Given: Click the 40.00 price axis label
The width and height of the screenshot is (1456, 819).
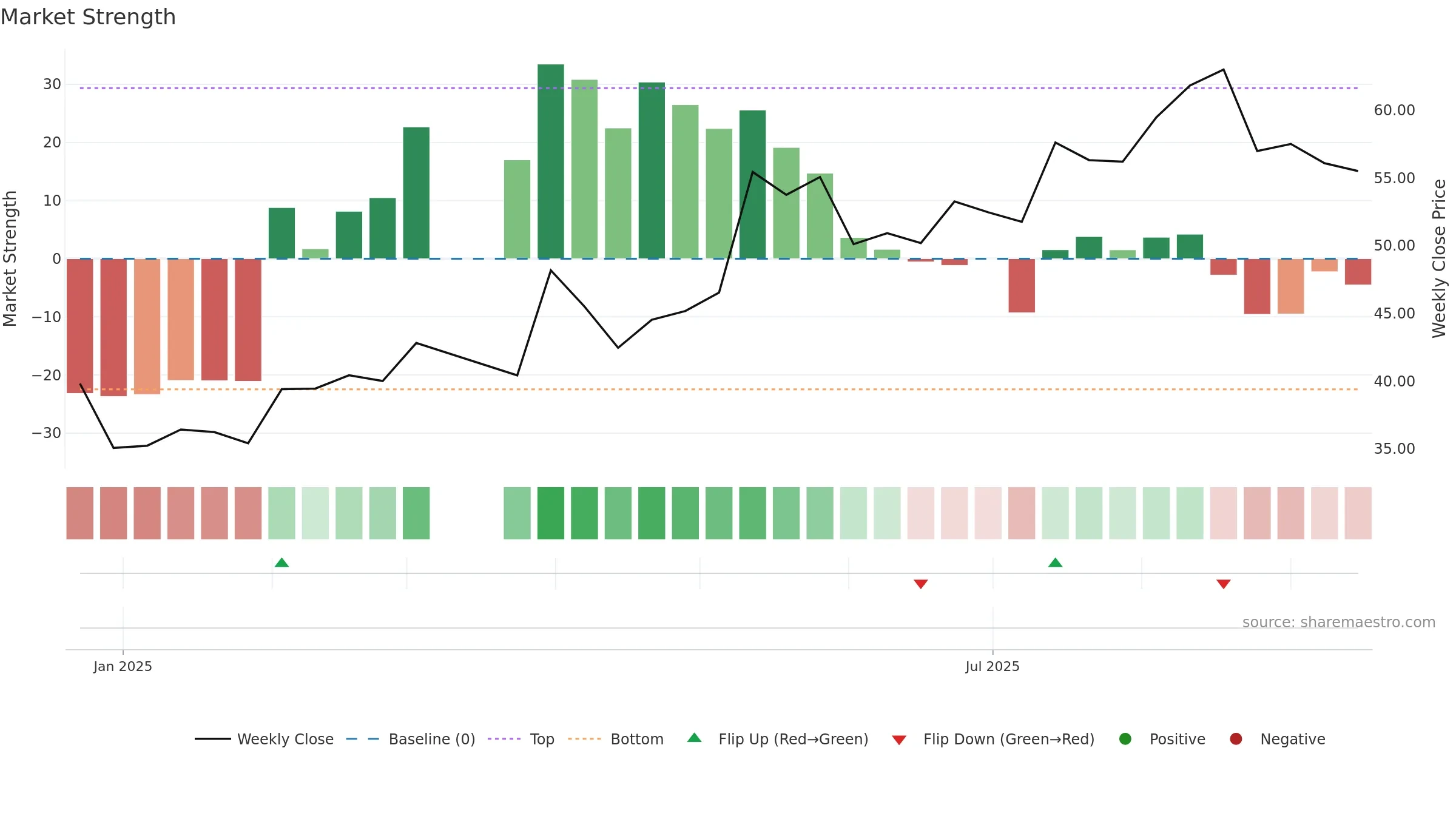Looking at the screenshot, I should tap(1394, 381).
